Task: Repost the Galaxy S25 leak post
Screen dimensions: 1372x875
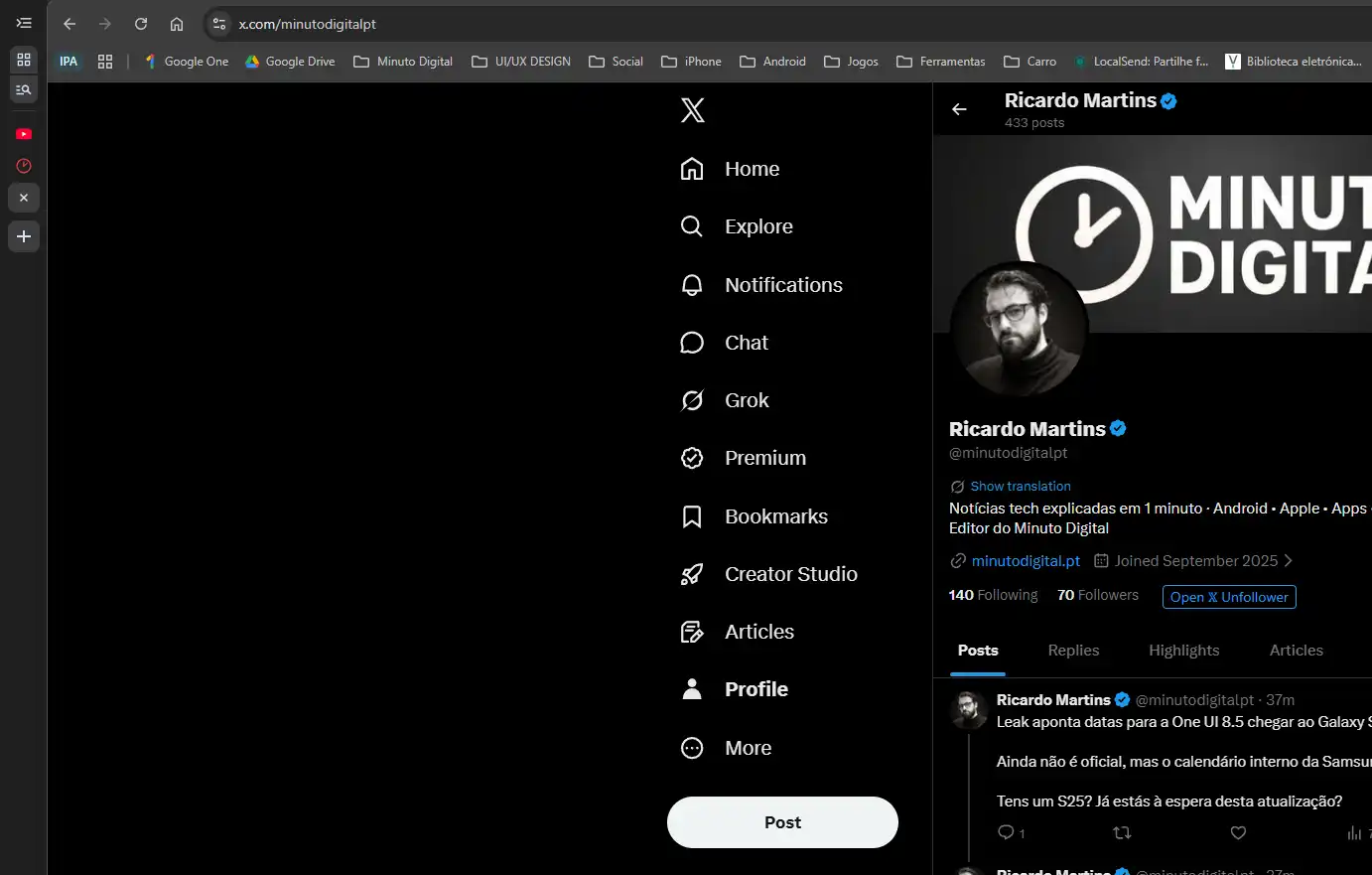Action: tap(1122, 833)
